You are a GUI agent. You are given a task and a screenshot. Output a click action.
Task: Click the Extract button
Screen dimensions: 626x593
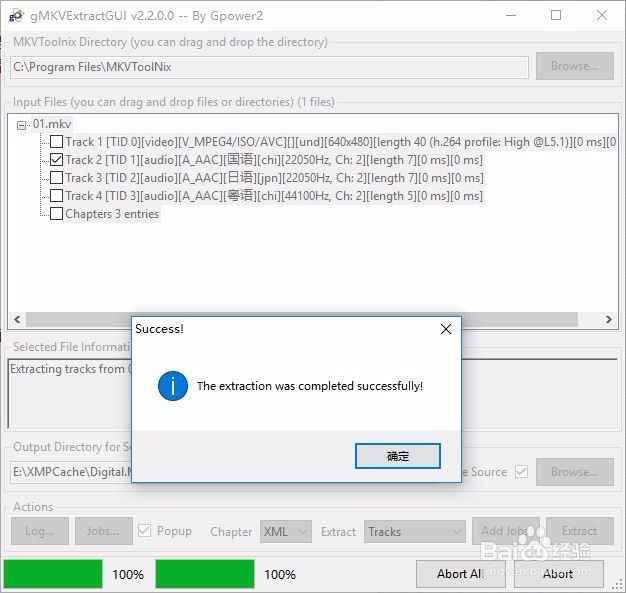579,531
